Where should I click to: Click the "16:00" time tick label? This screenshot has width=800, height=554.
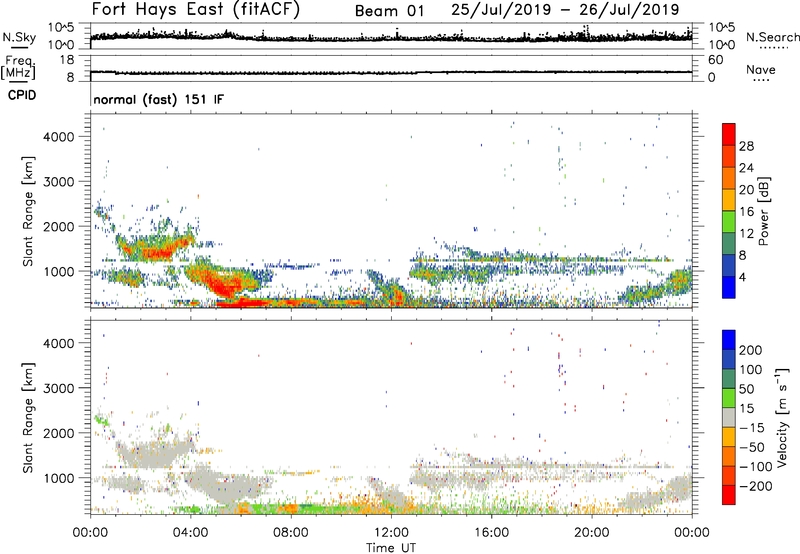tap(491, 533)
